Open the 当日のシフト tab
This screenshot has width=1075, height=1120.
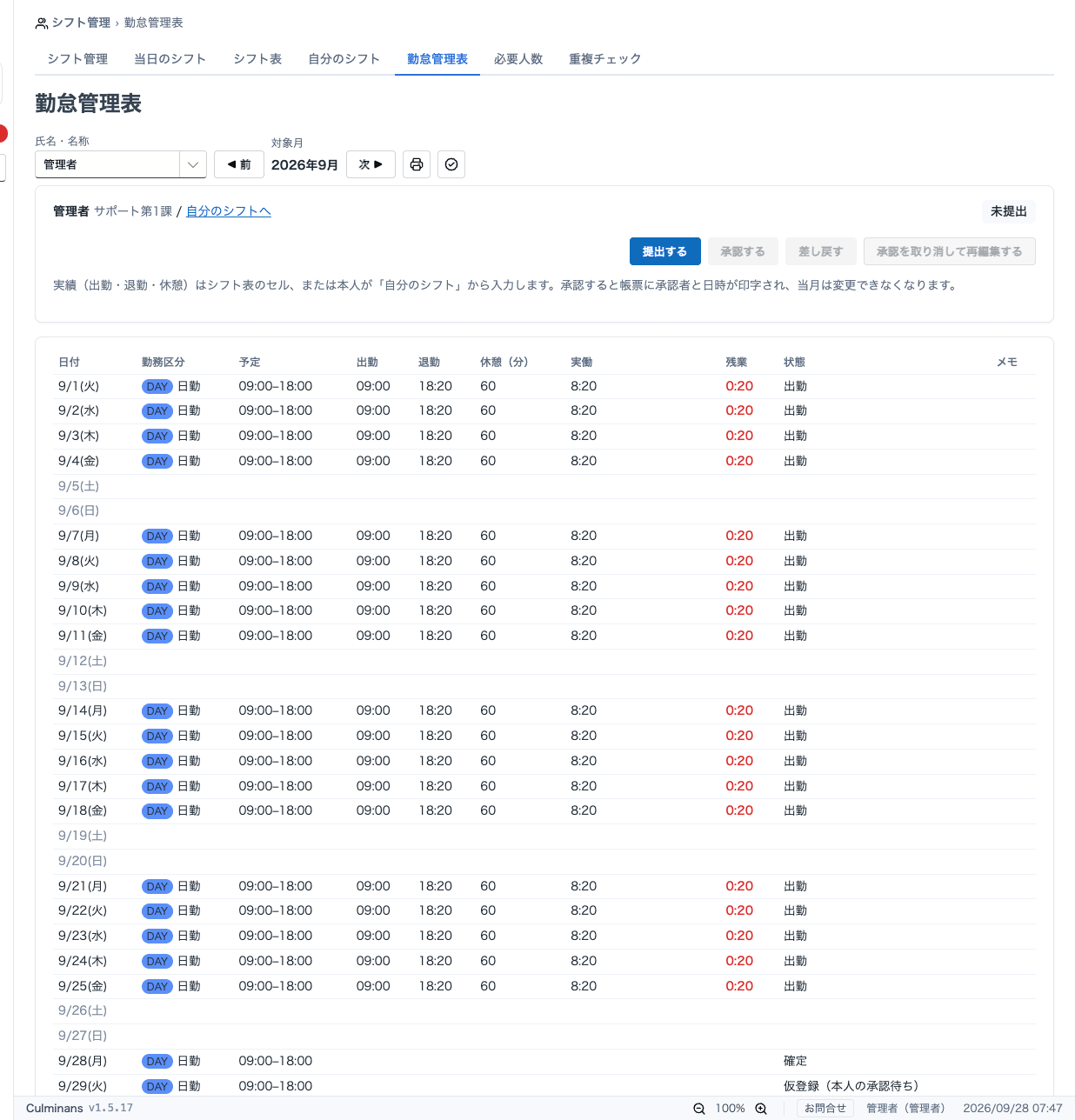pos(170,59)
